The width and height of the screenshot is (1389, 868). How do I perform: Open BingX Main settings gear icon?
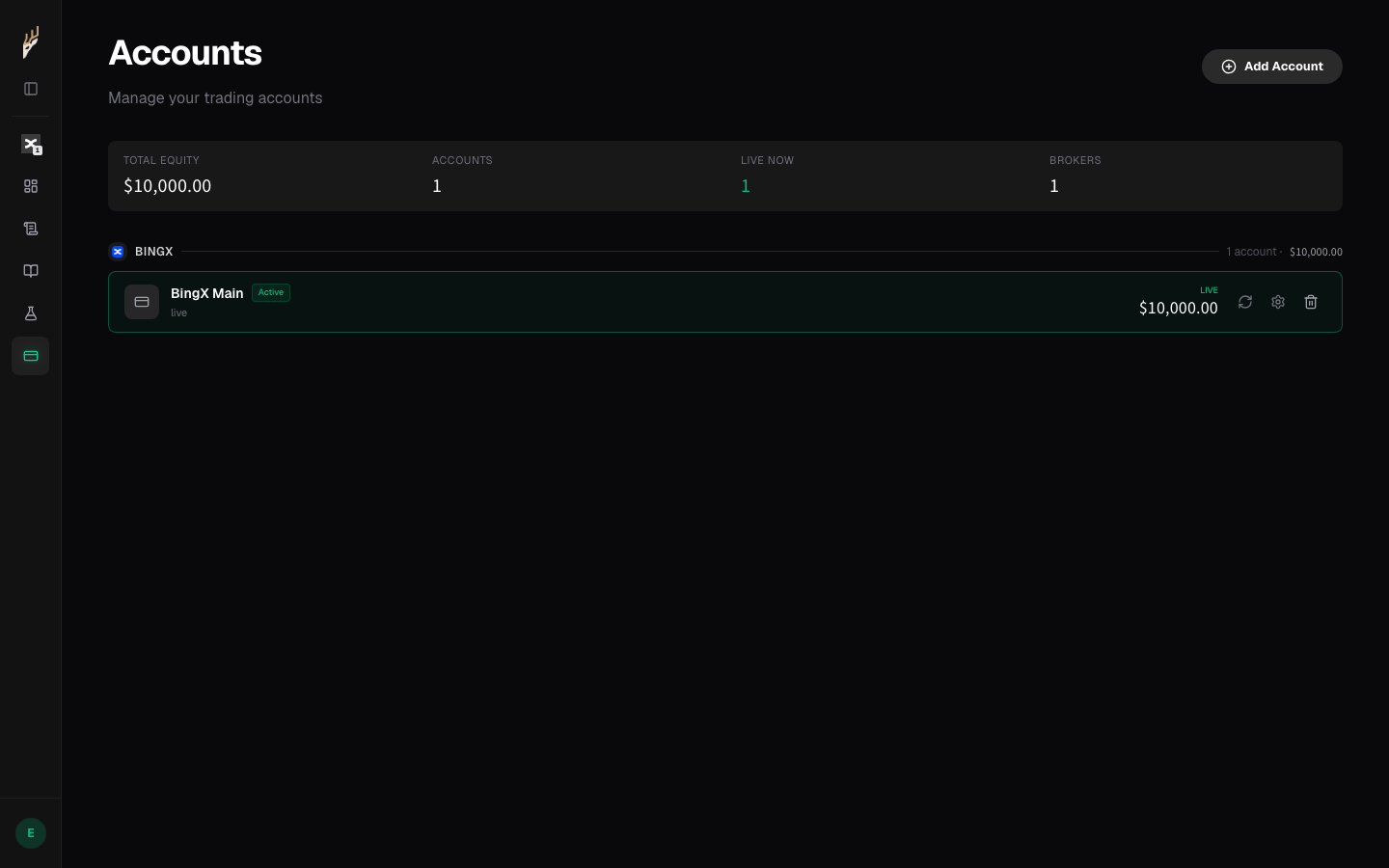click(1278, 302)
